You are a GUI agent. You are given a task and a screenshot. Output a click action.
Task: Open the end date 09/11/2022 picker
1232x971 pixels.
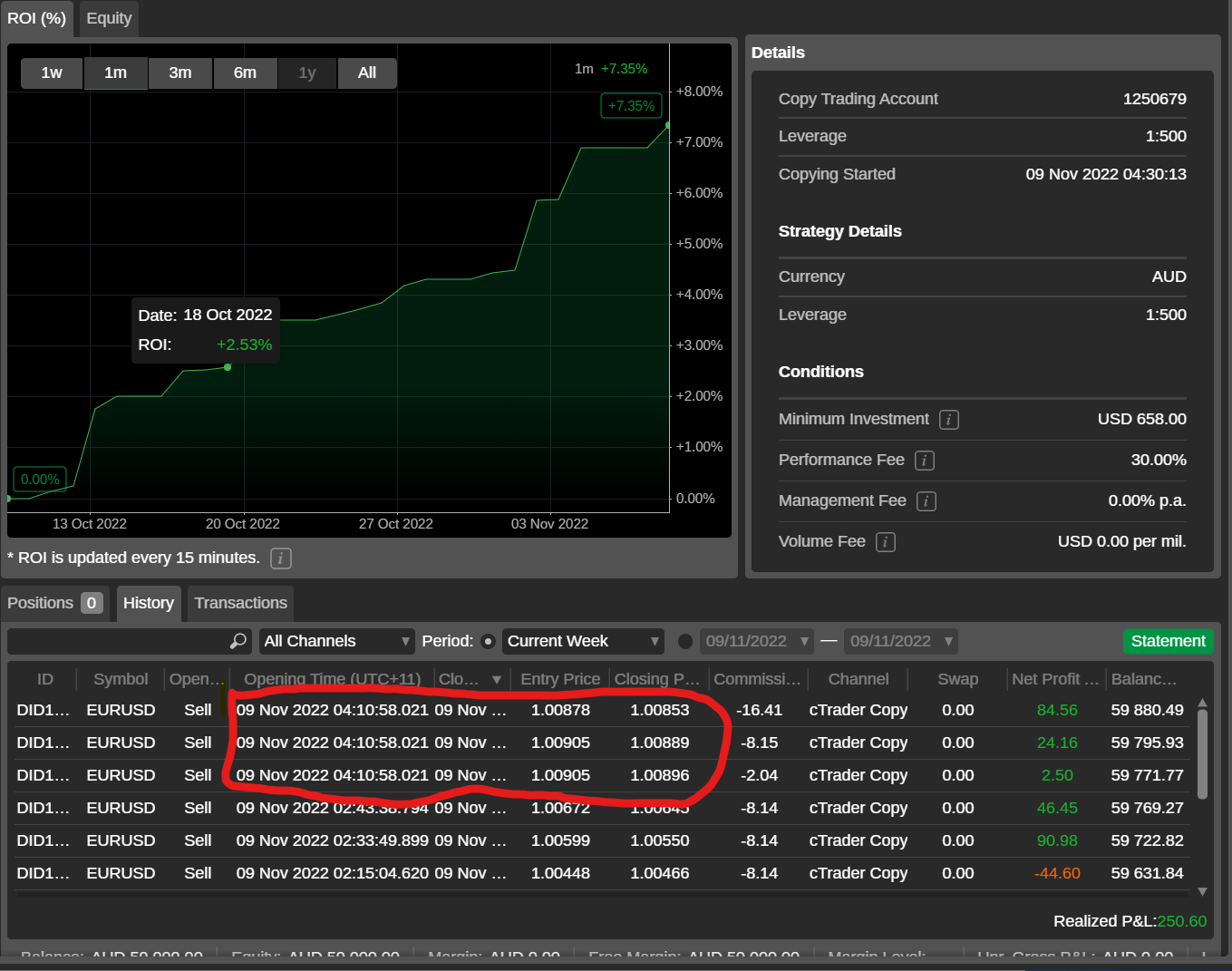pos(901,642)
